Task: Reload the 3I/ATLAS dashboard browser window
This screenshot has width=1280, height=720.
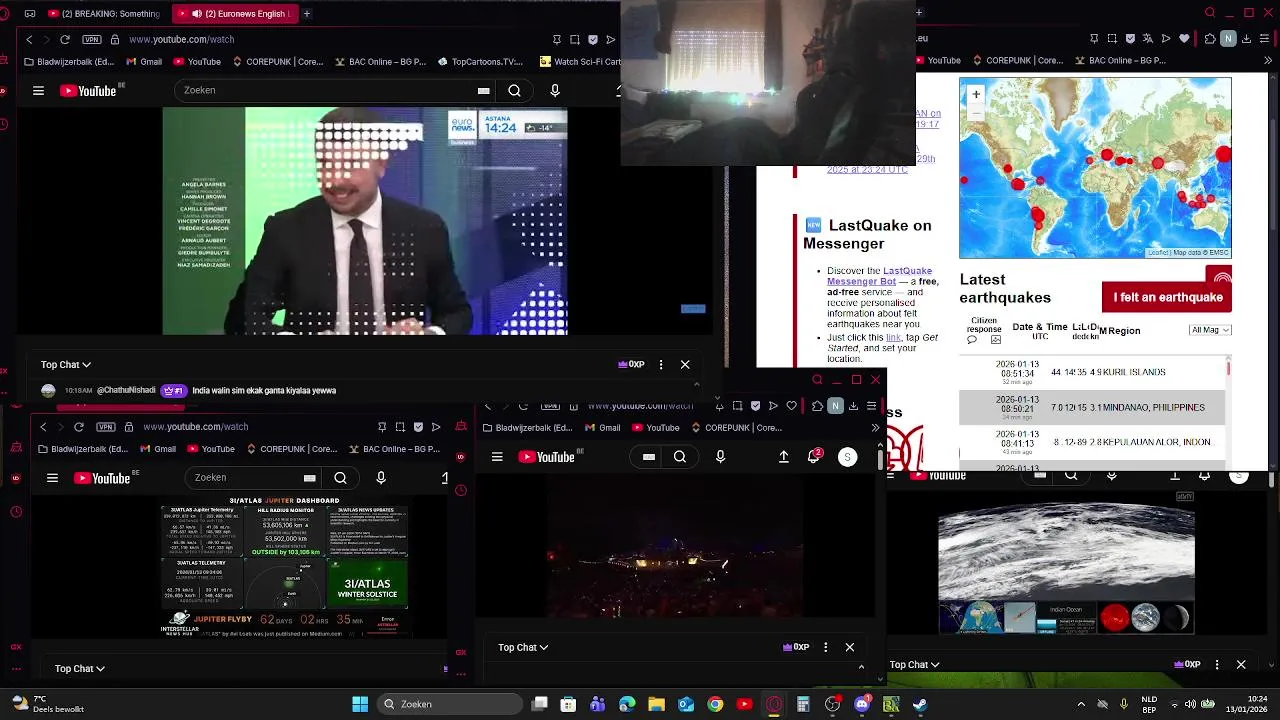Action: pyautogui.click(x=79, y=427)
